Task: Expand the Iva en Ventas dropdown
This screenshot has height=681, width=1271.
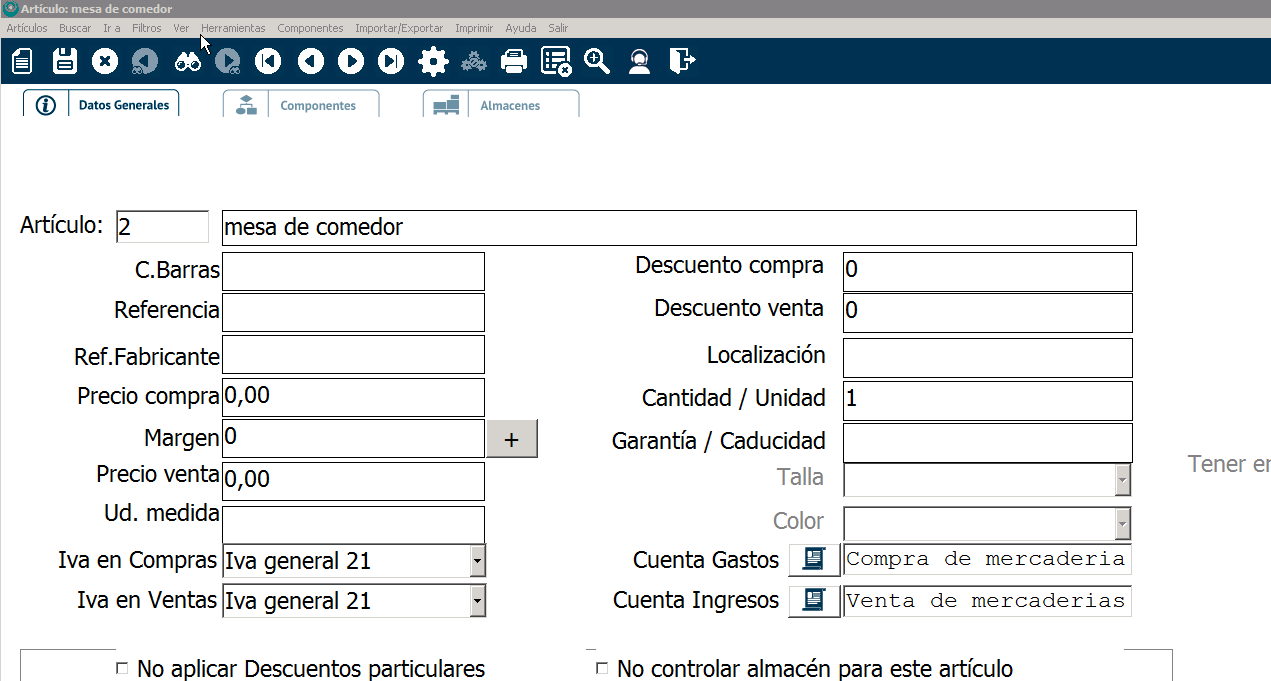Action: tap(477, 601)
